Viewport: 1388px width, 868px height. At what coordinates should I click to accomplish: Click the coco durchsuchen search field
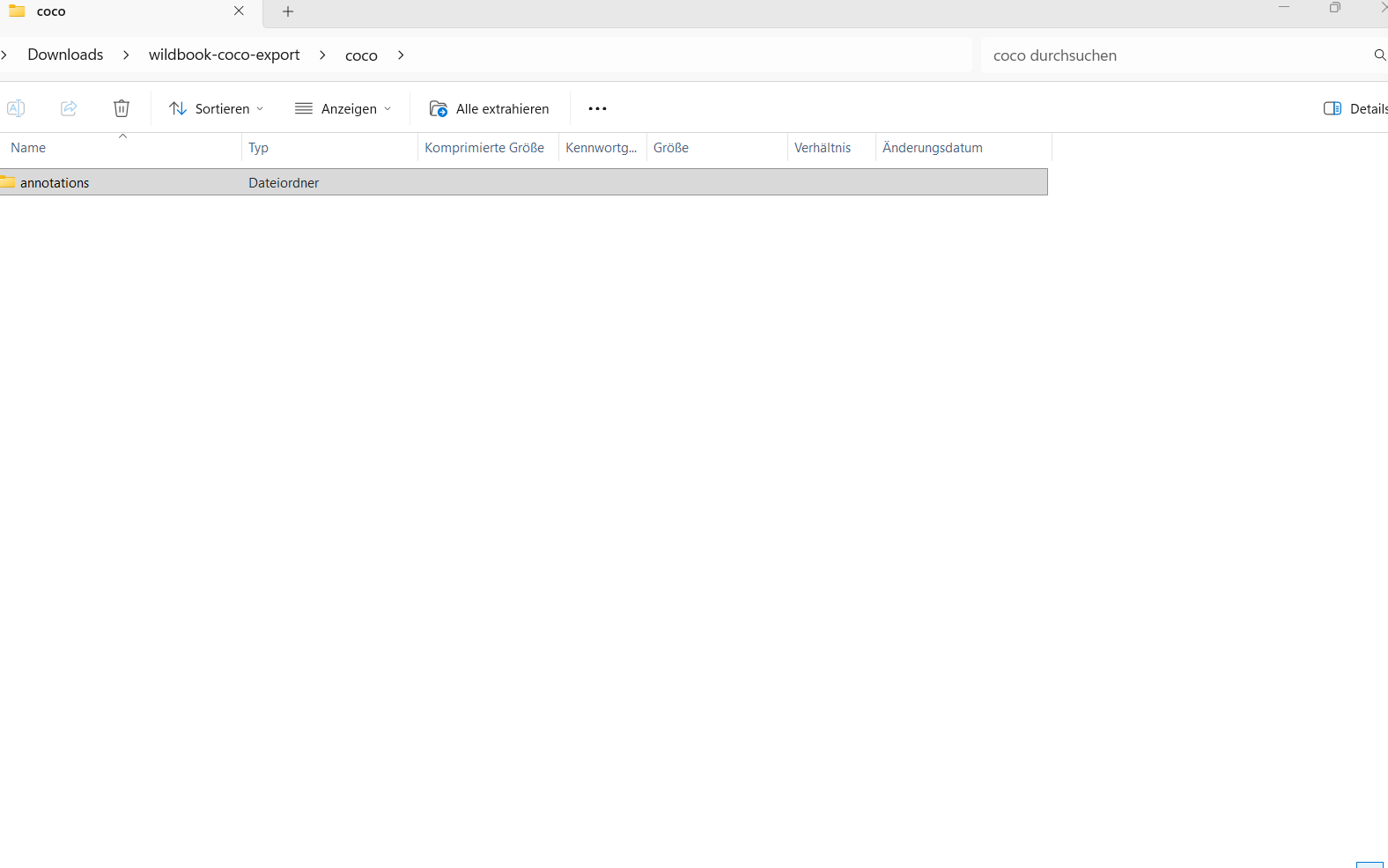click(1171, 55)
